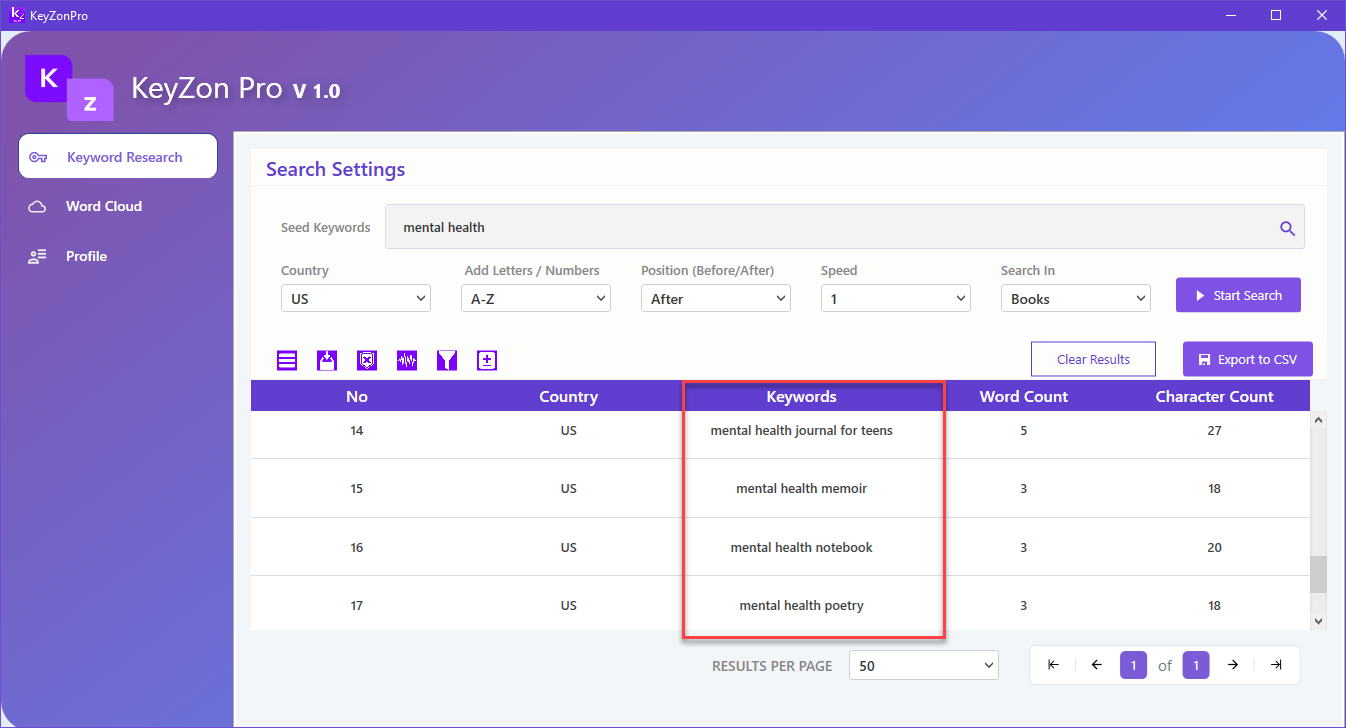Click the waveform toolbar icon
1346x728 pixels.
coord(407,360)
